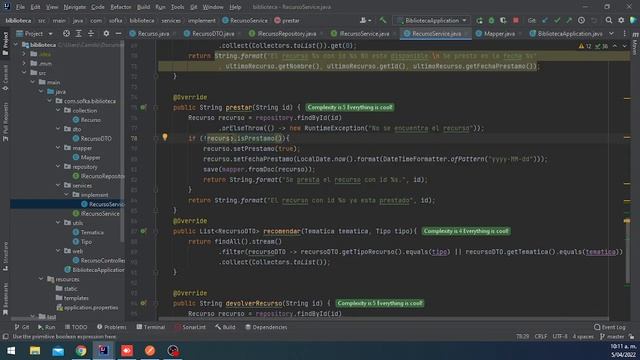This screenshot has height=360, width=640.
Task: Open the Mail app in taskbar
Action: [x=58, y=351]
